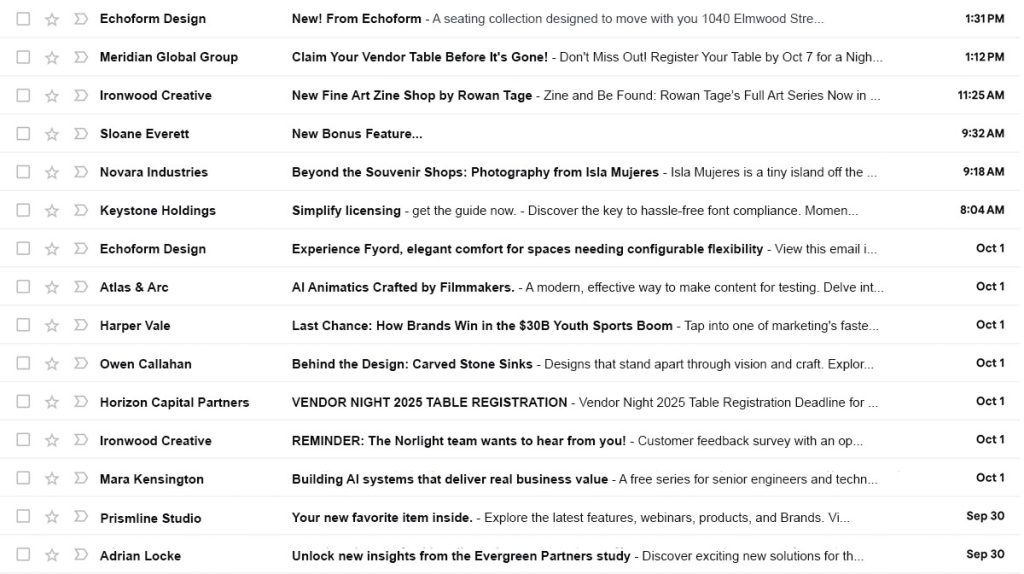The width and height of the screenshot is (1024, 574).
Task: Select the Harper Vale email checkbox
Action: tap(23, 326)
